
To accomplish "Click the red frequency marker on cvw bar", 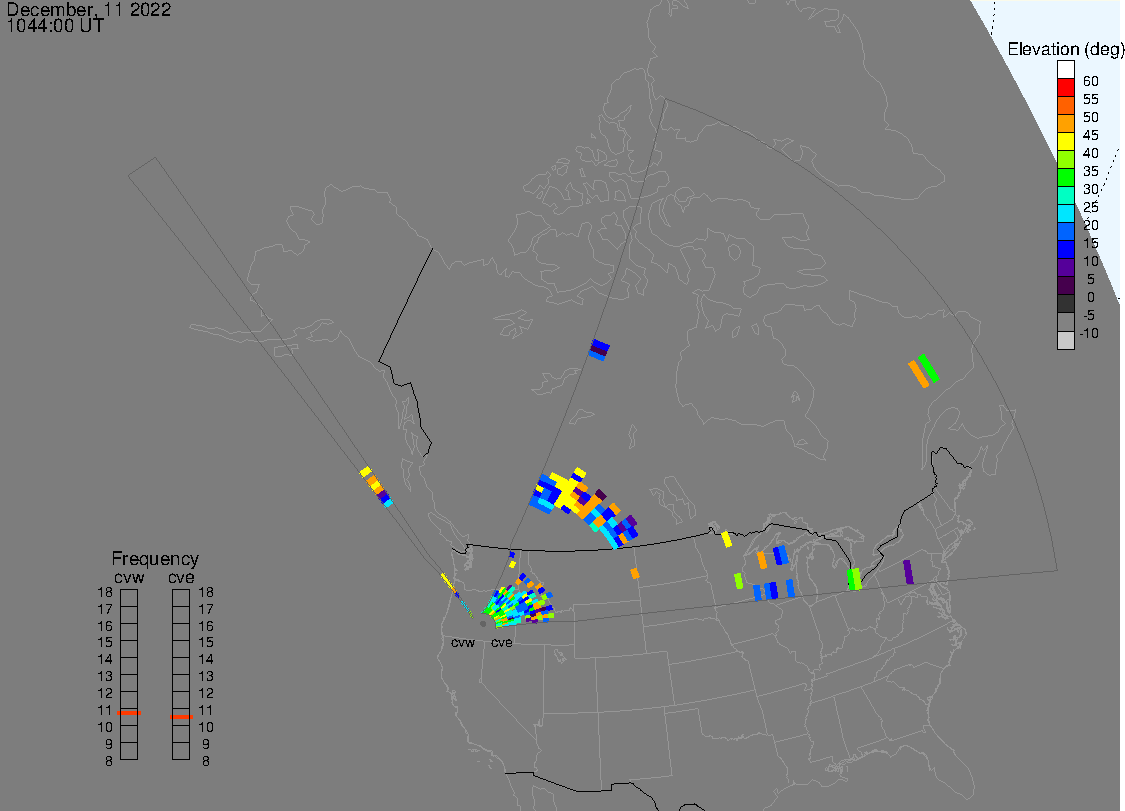I will [129, 713].
